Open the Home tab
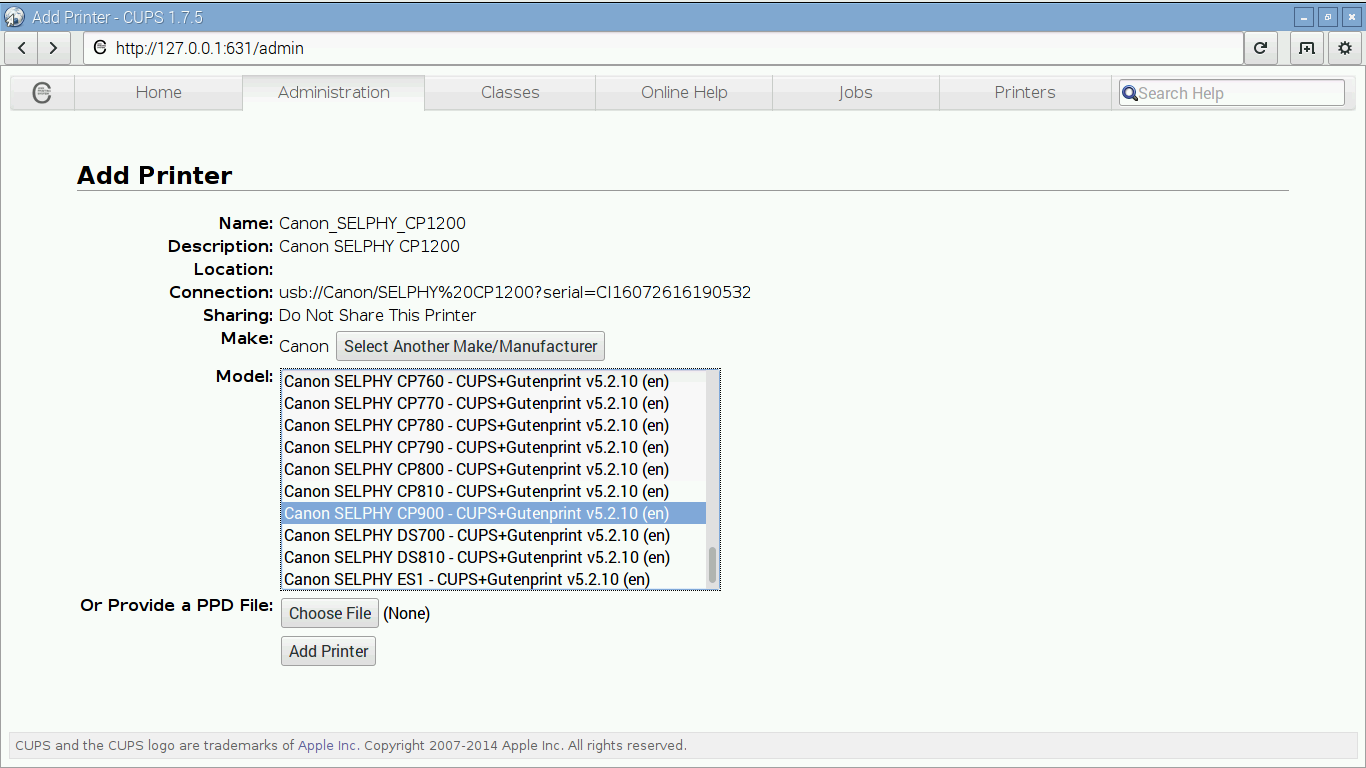This screenshot has height=768, width=1366. [158, 92]
